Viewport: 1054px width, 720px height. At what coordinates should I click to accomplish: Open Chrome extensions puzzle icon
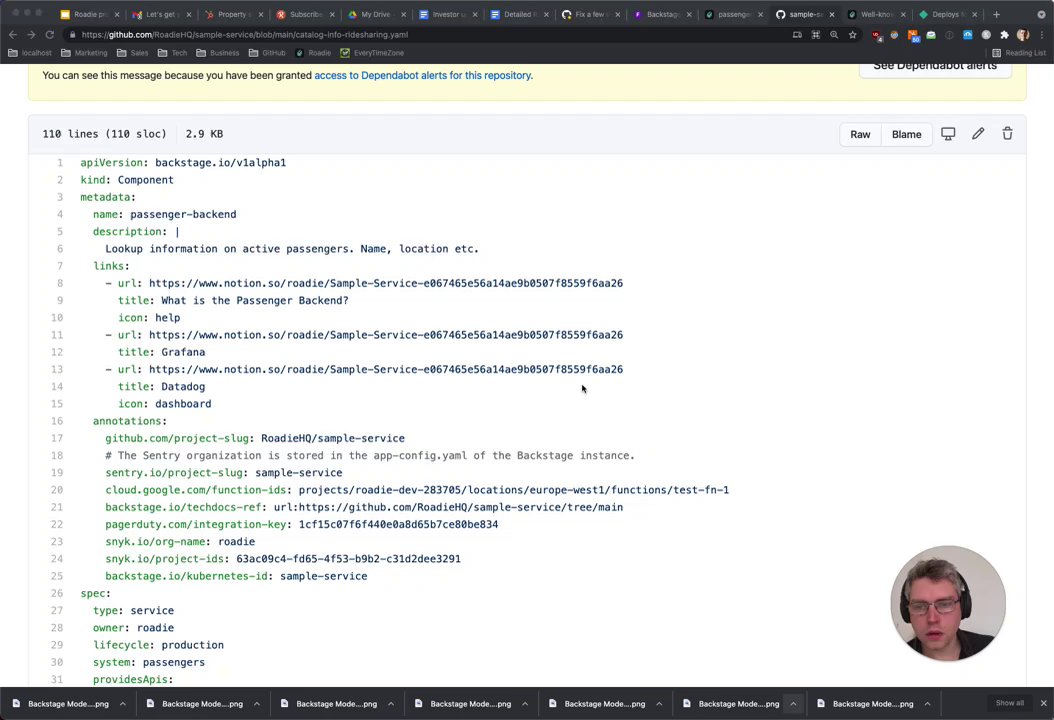[1004, 35]
